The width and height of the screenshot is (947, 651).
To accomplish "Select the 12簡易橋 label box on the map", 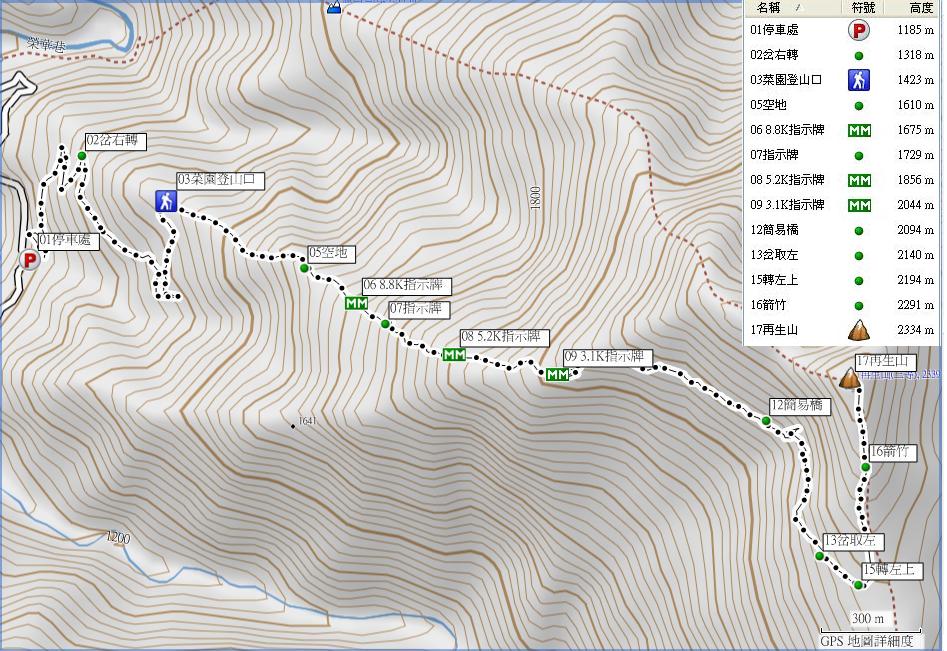I will [800, 406].
